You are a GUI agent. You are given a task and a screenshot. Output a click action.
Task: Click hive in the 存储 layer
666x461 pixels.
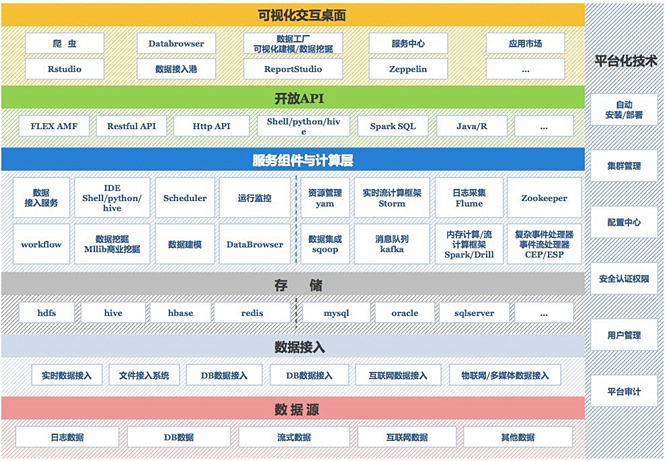click(x=113, y=313)
